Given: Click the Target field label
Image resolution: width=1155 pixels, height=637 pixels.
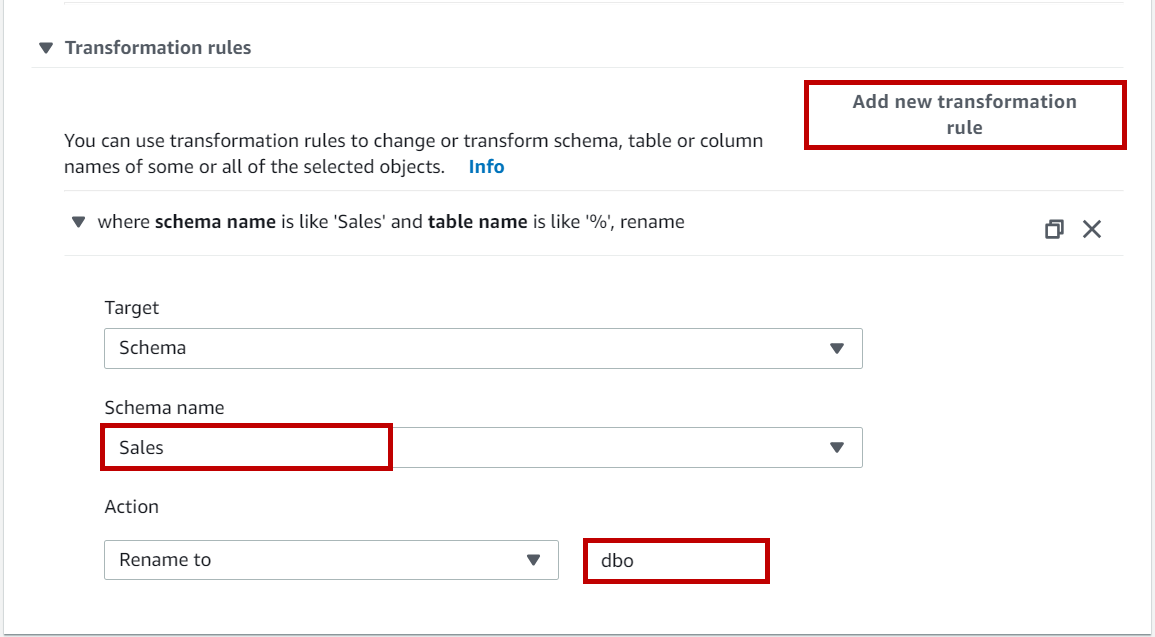Looking at the screenshot, I should pyautogui.click(x=132, y=308).
